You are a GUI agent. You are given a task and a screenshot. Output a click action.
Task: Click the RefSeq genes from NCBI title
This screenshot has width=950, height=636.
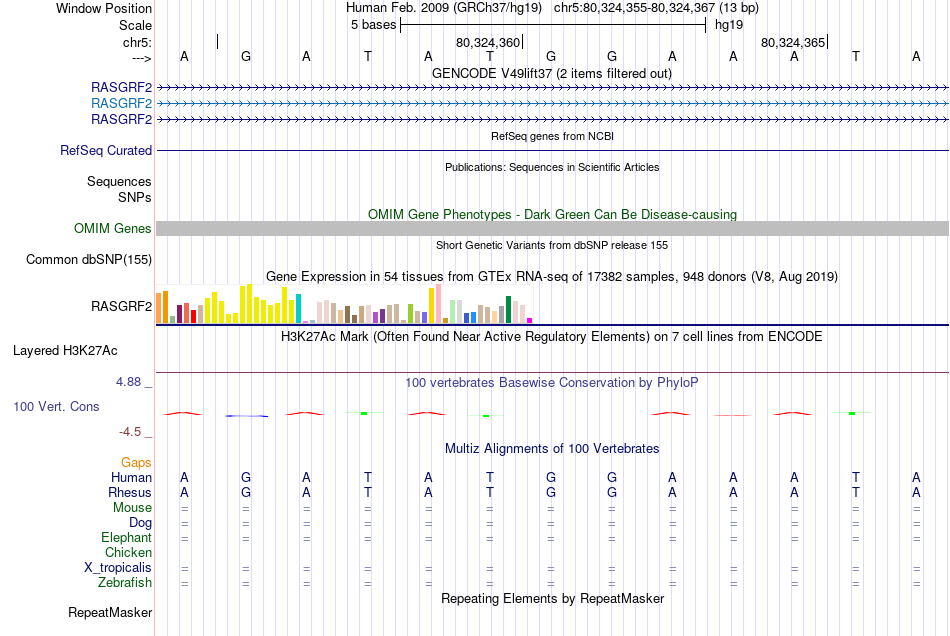pyautogui.click(x=553, y=136)
